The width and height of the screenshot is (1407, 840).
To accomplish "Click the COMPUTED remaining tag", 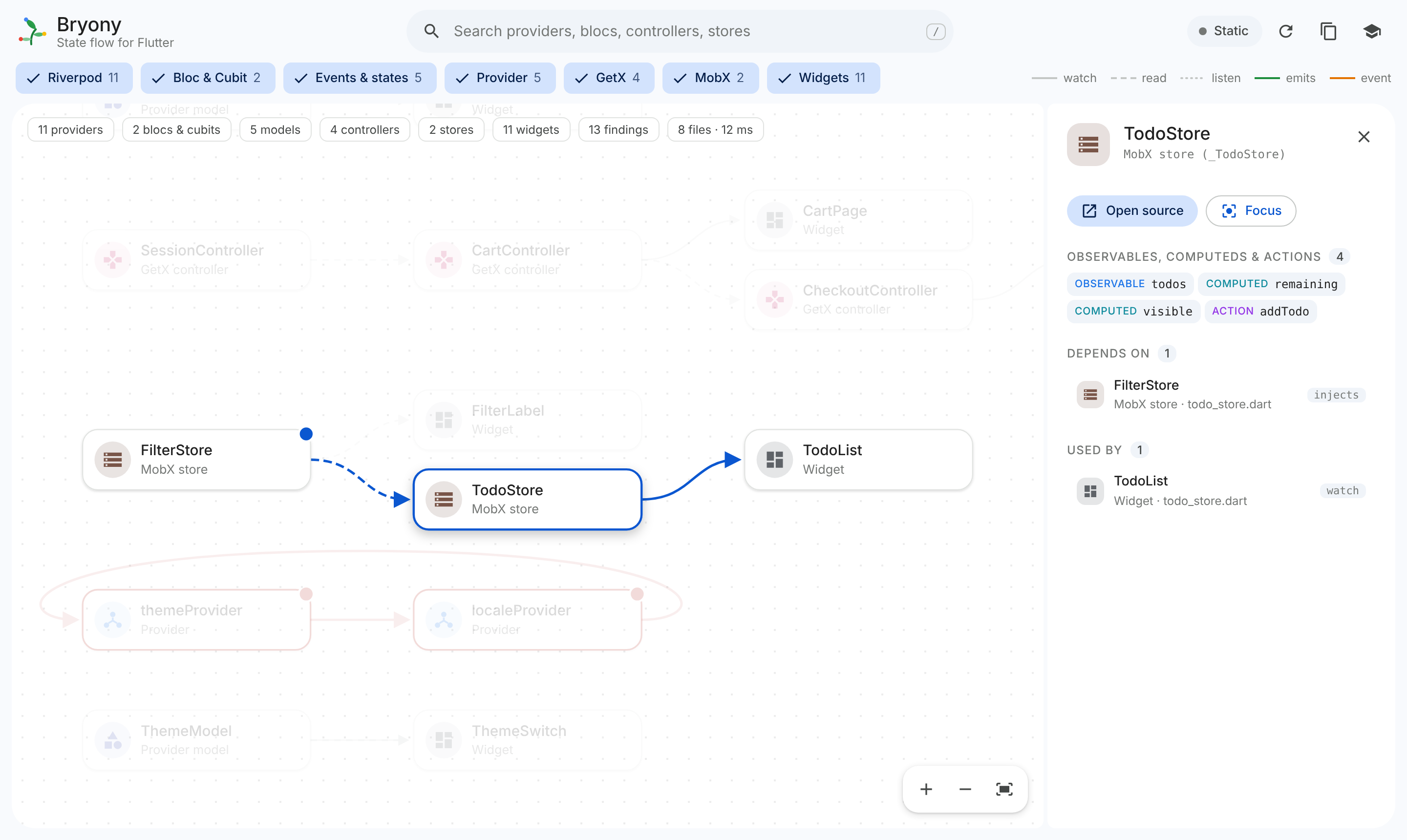I will [x=1271, y=284].
